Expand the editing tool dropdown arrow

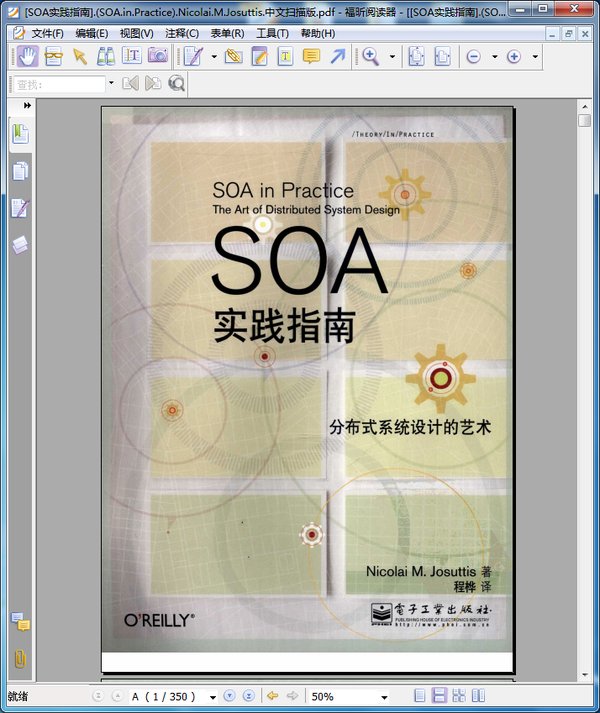click(x=214, y=57)
